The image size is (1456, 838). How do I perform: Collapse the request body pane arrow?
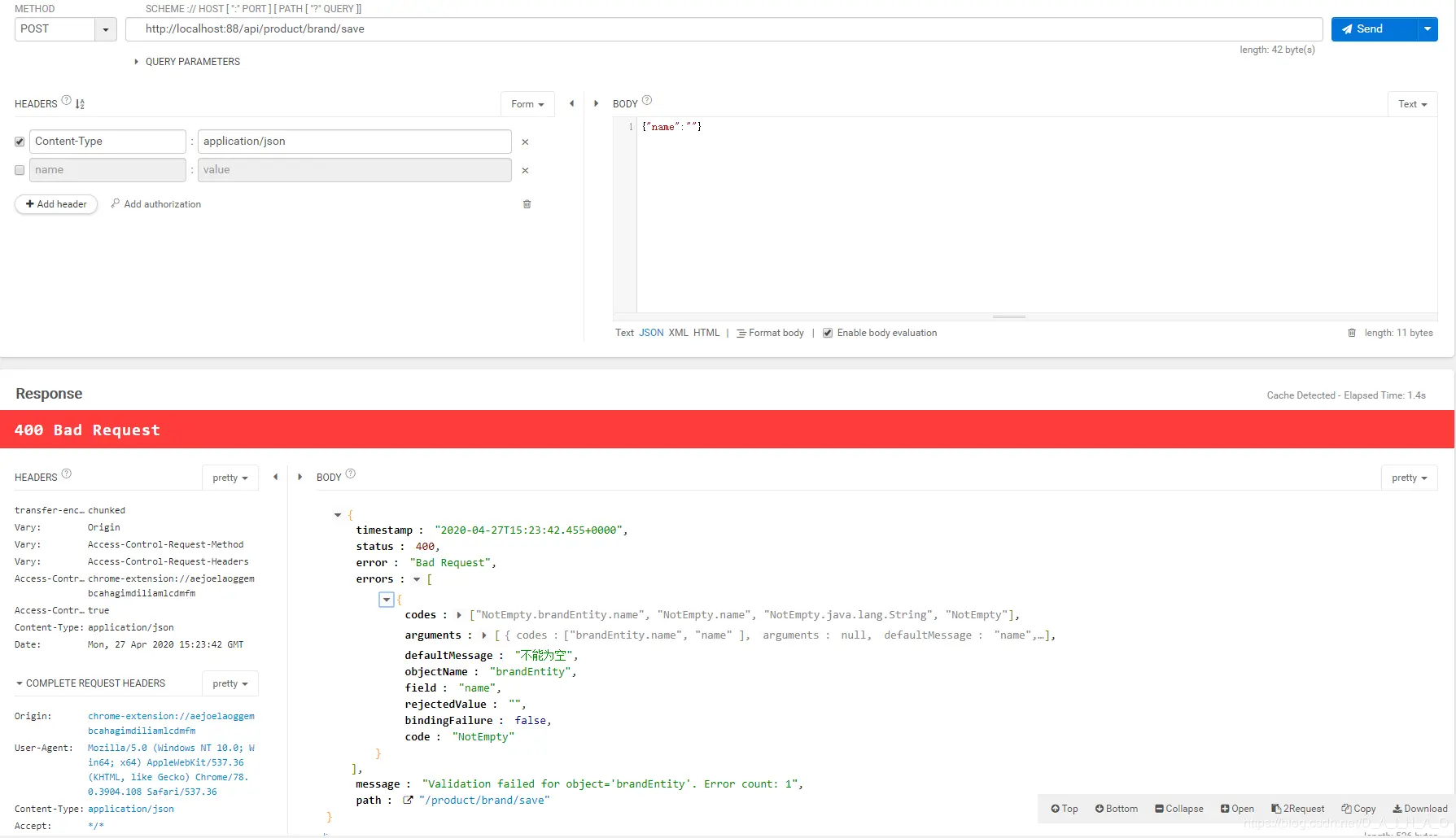596,103
